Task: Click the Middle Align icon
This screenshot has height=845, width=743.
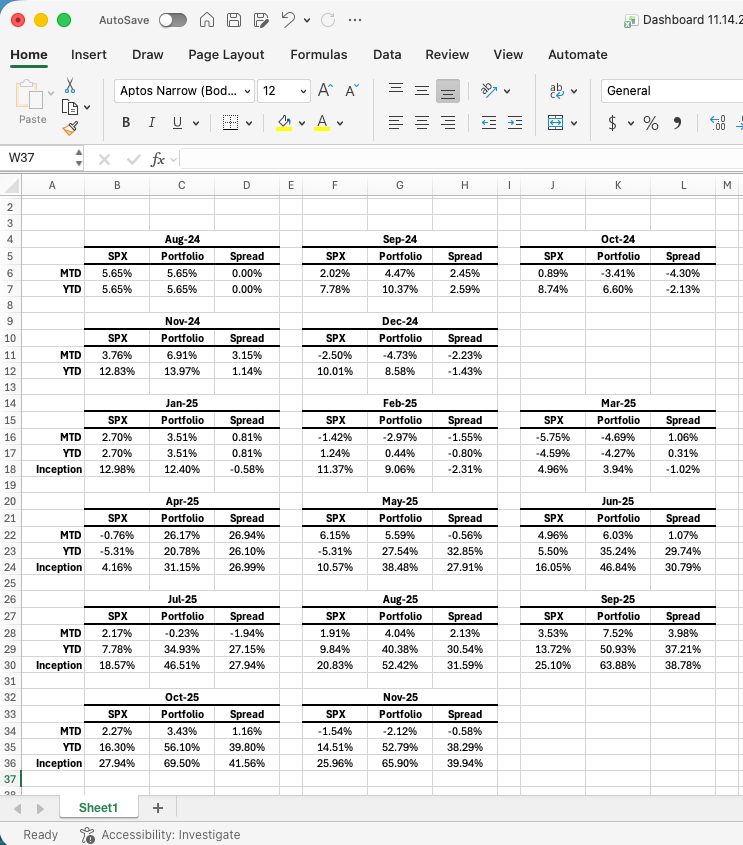Action: click(x=422, y=90)
